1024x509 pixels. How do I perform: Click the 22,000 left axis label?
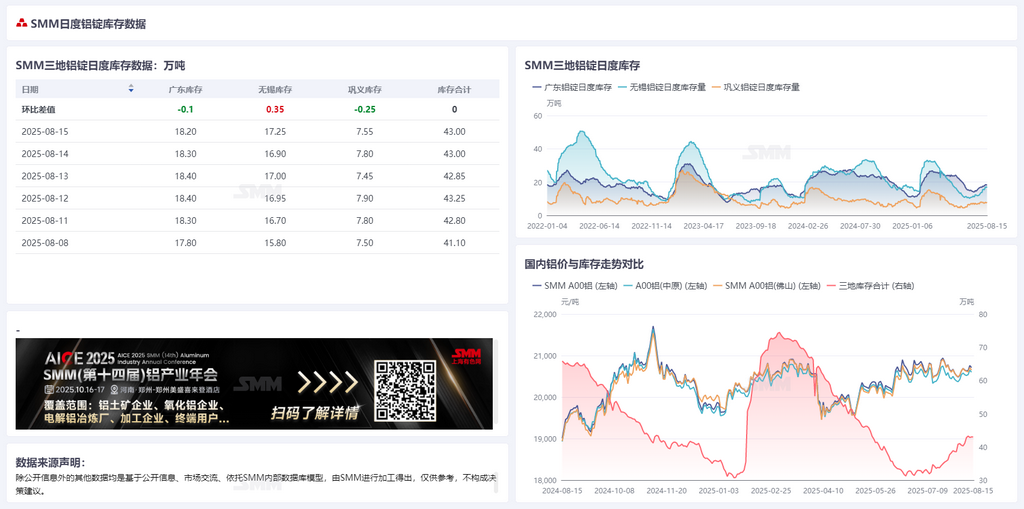pyautogui.click(x=544, y=314)
